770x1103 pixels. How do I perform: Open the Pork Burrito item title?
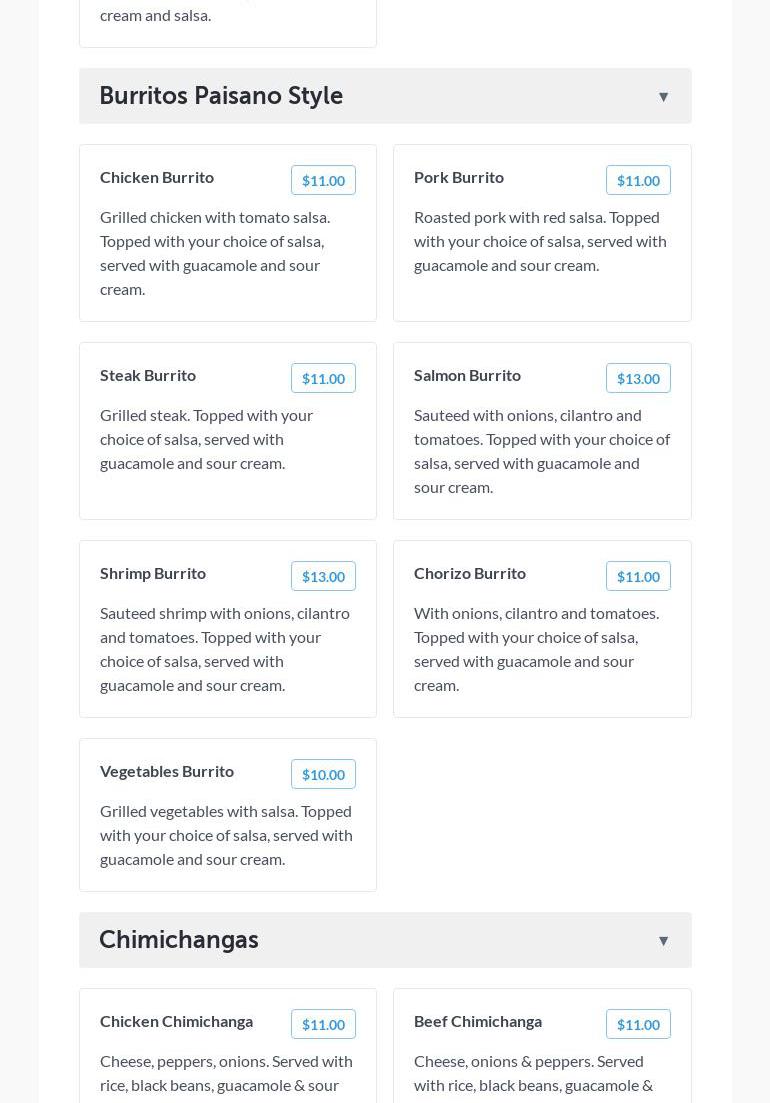pyautogui.click(x=459, y=177)
